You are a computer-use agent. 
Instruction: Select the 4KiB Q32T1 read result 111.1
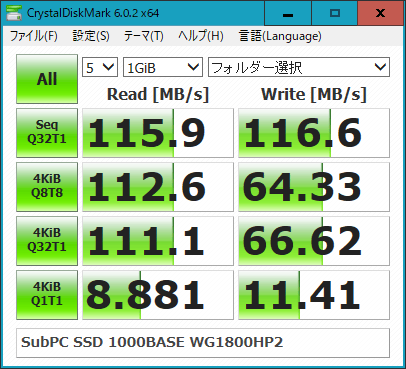point(158,241)
